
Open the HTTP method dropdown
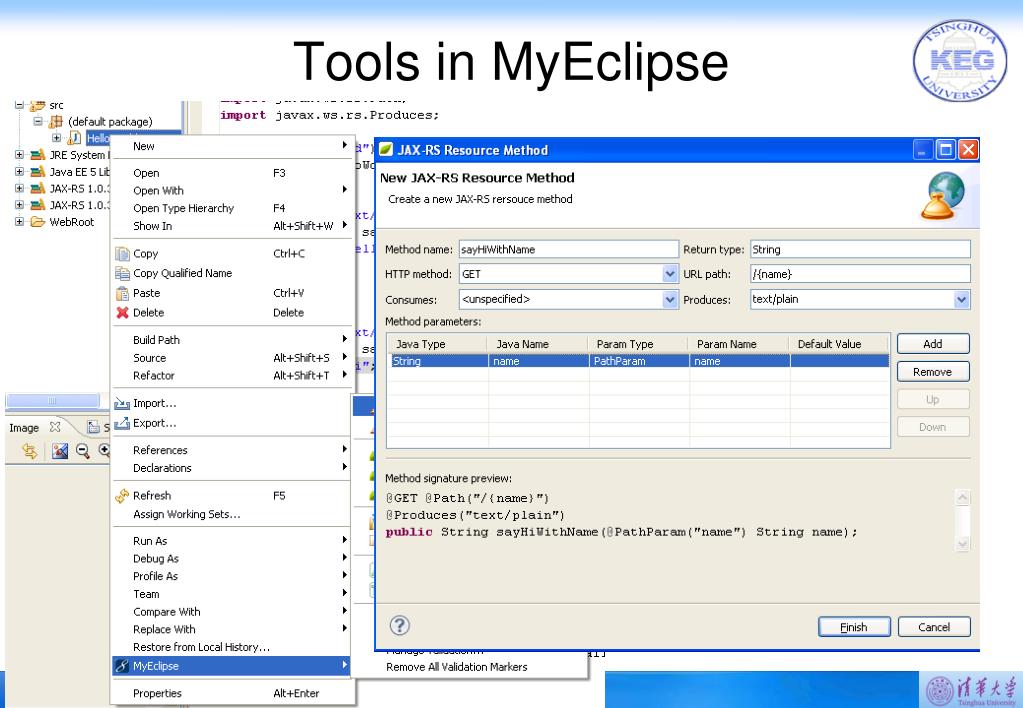pos(669,274)
